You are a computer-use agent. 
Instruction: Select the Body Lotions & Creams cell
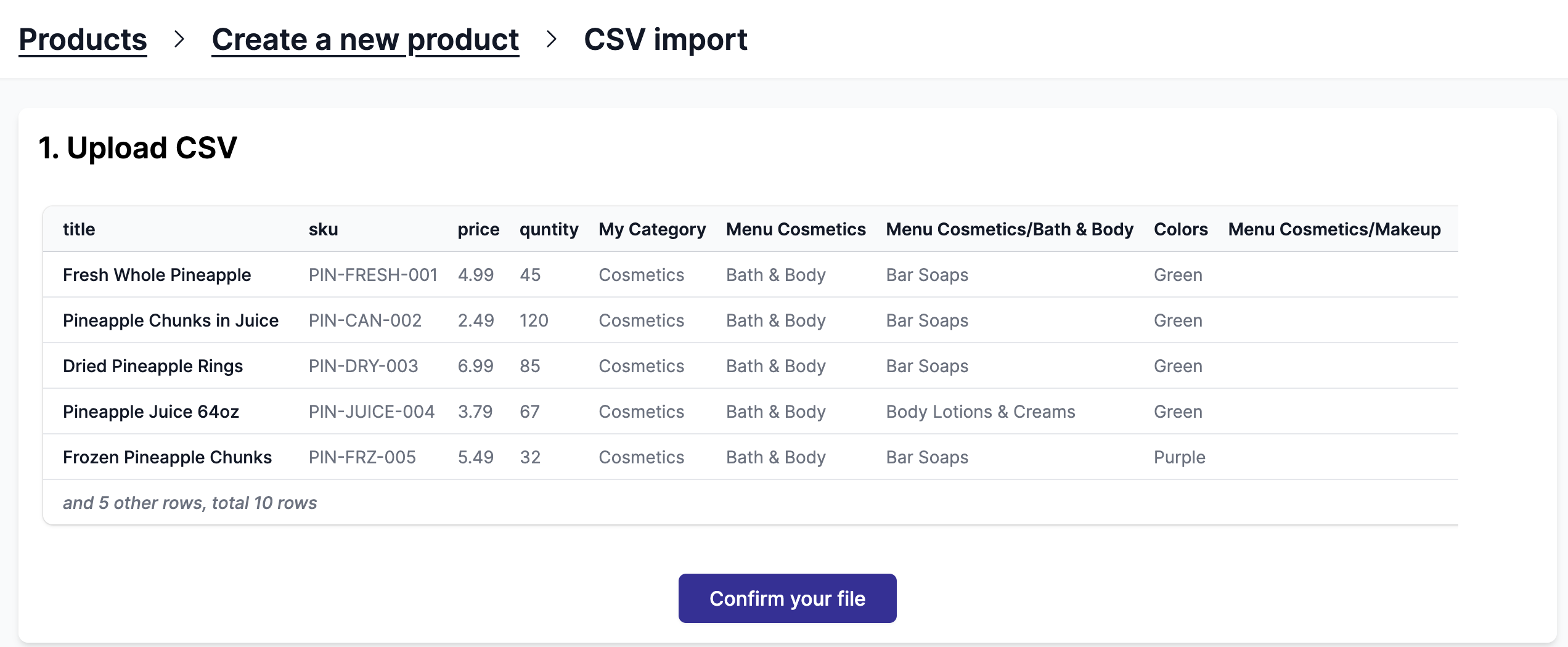(x=980, y=411)
